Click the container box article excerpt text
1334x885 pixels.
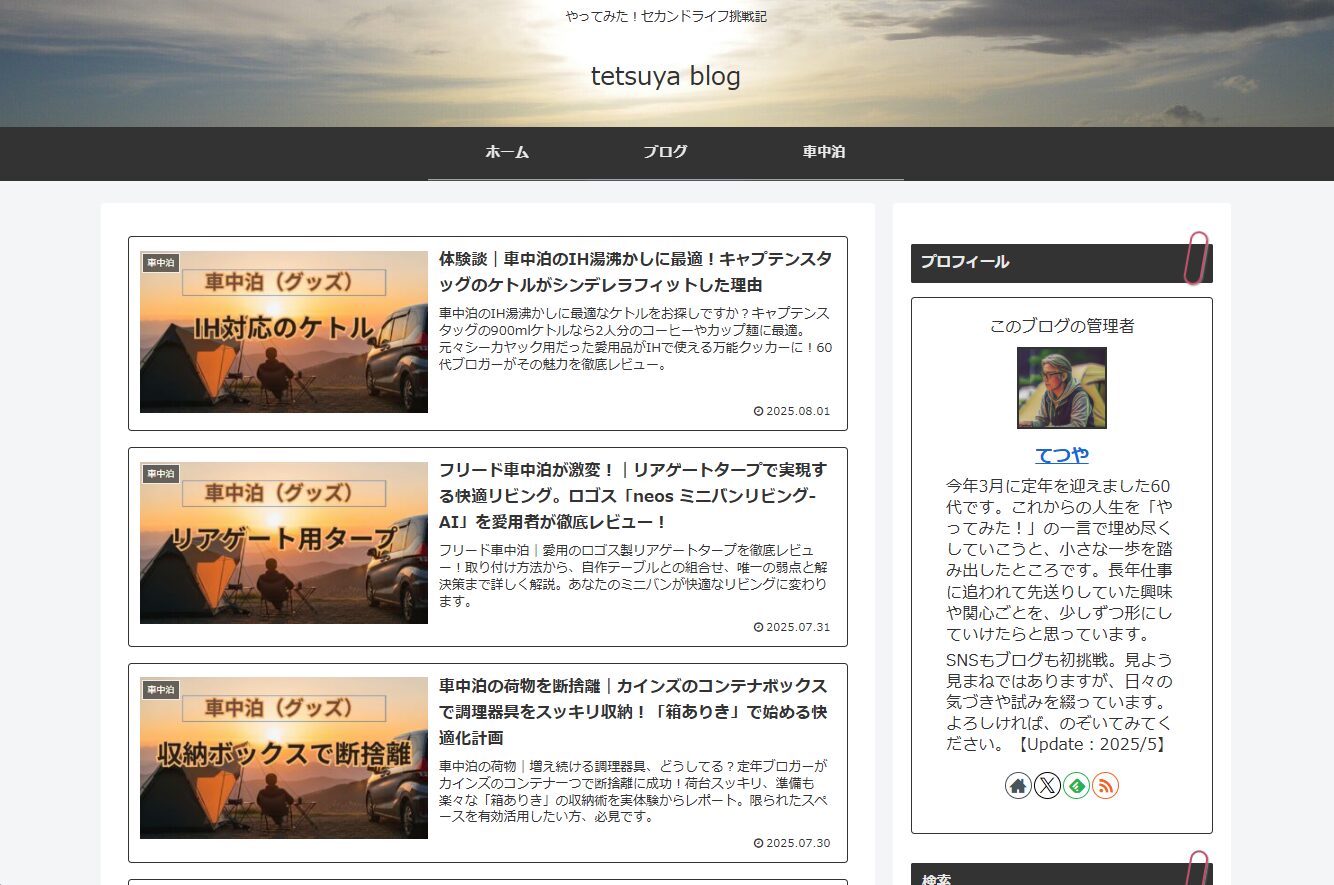pos(633,792)
